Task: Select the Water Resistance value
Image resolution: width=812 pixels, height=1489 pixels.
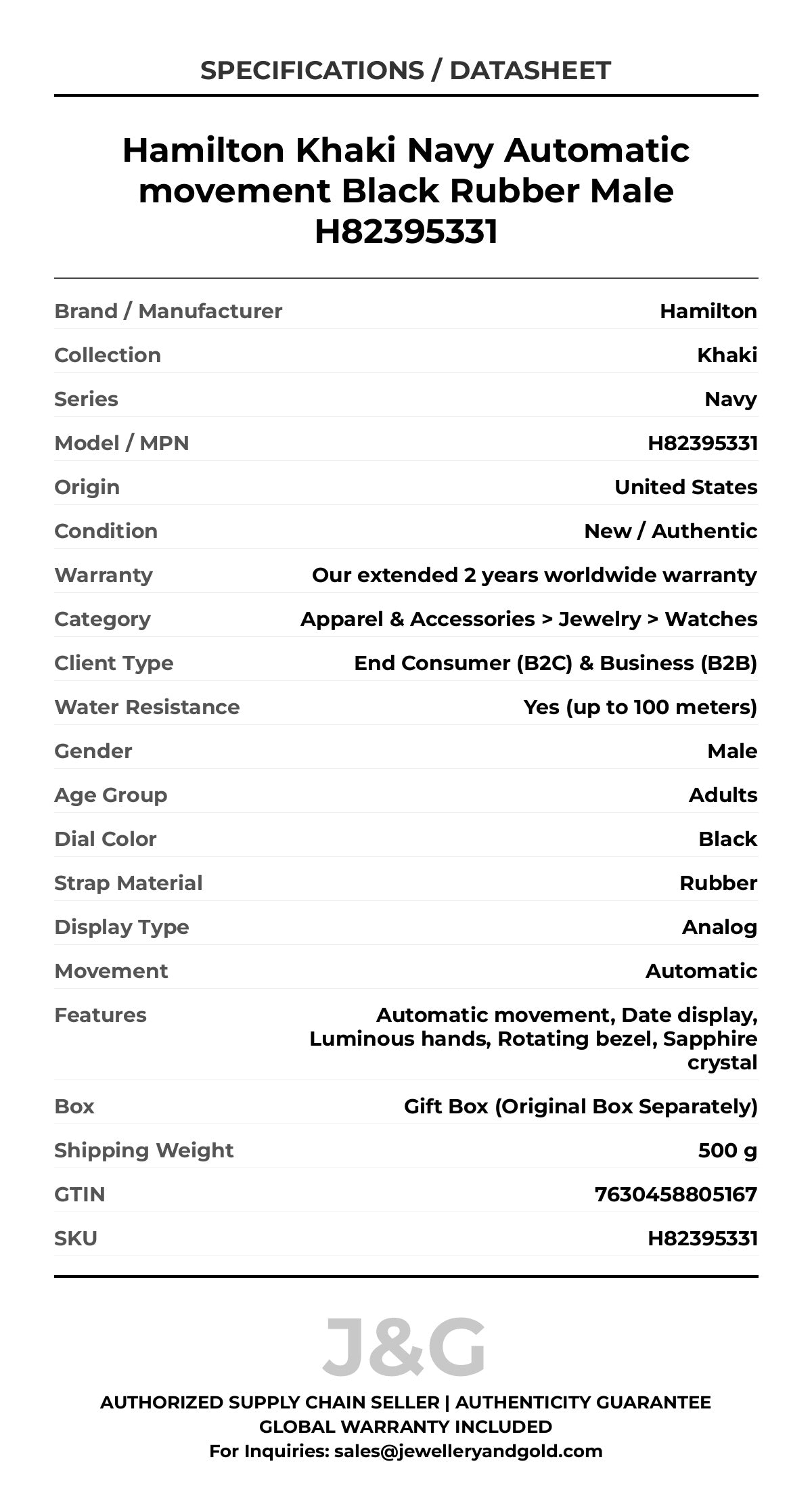Action: click(x=639, y=707)
